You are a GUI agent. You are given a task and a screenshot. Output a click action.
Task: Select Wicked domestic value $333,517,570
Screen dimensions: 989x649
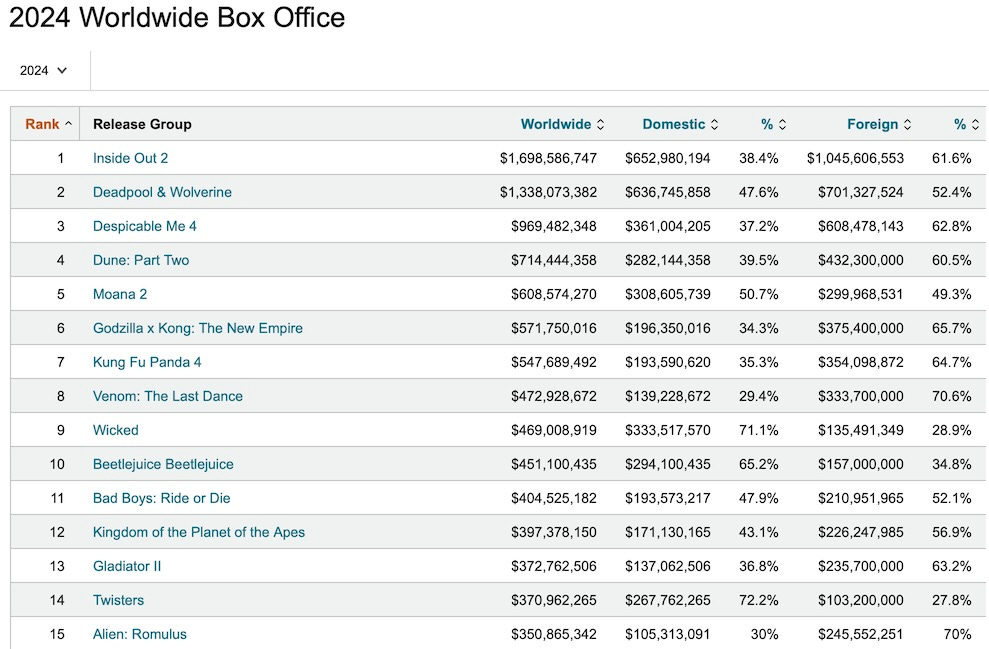click(667, 431)
